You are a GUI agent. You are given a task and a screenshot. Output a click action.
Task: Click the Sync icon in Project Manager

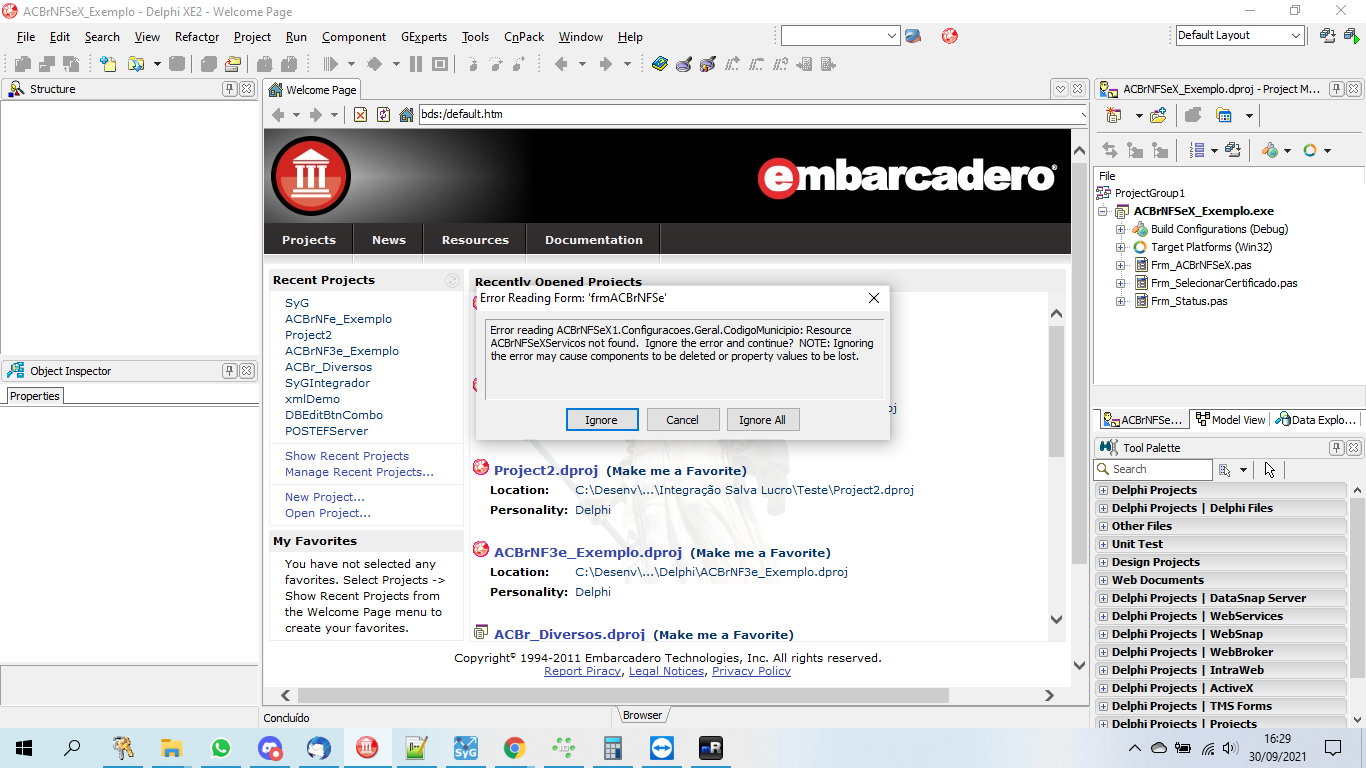pyautogui.click(x=1110, y=150)
